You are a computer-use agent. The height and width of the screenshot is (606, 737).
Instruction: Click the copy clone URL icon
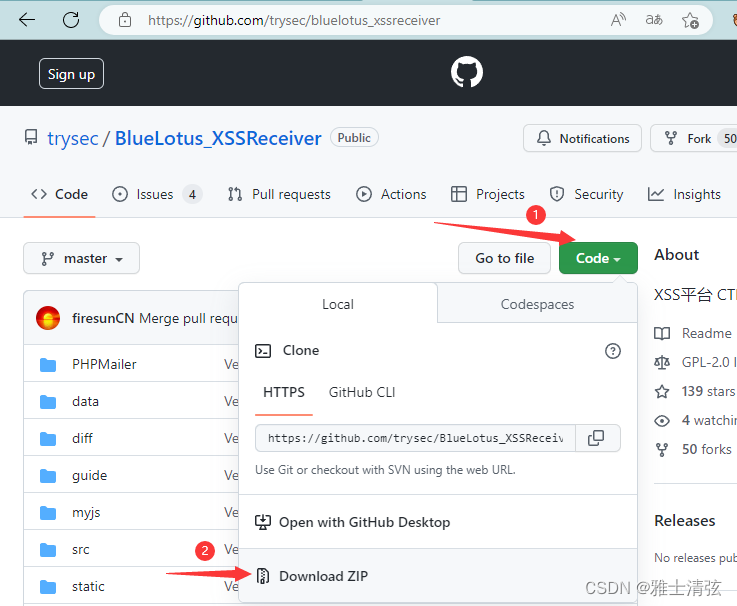(596, 438)
